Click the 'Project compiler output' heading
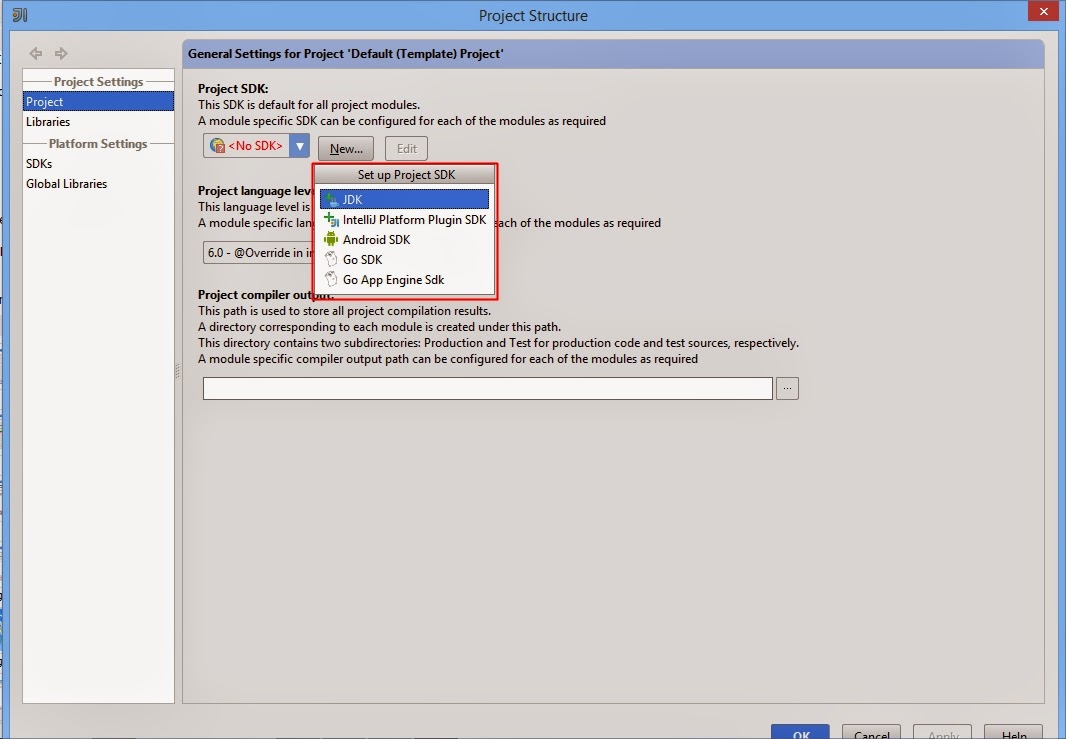 point(265,294)
